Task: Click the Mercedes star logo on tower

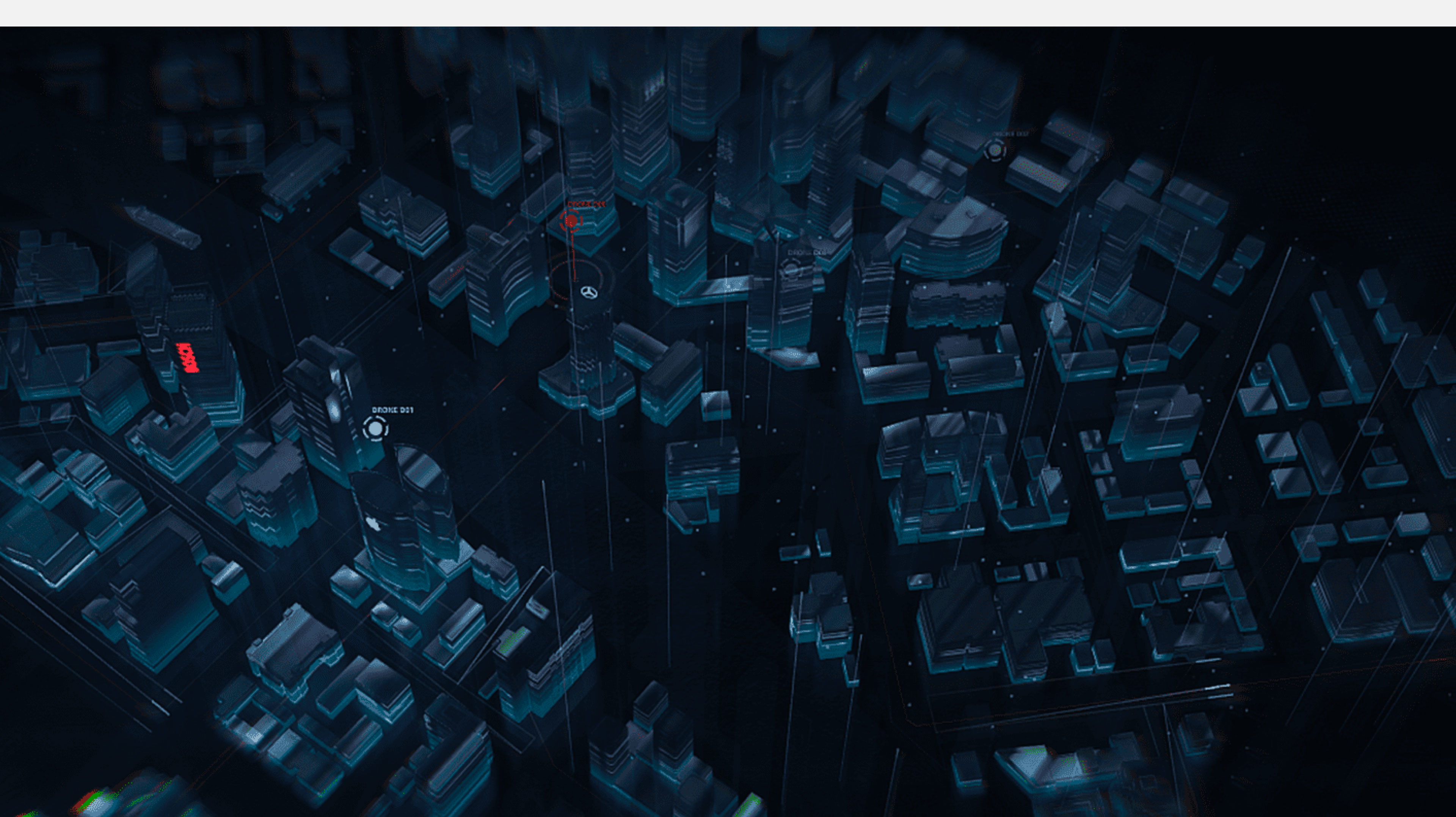Action: 589,292
